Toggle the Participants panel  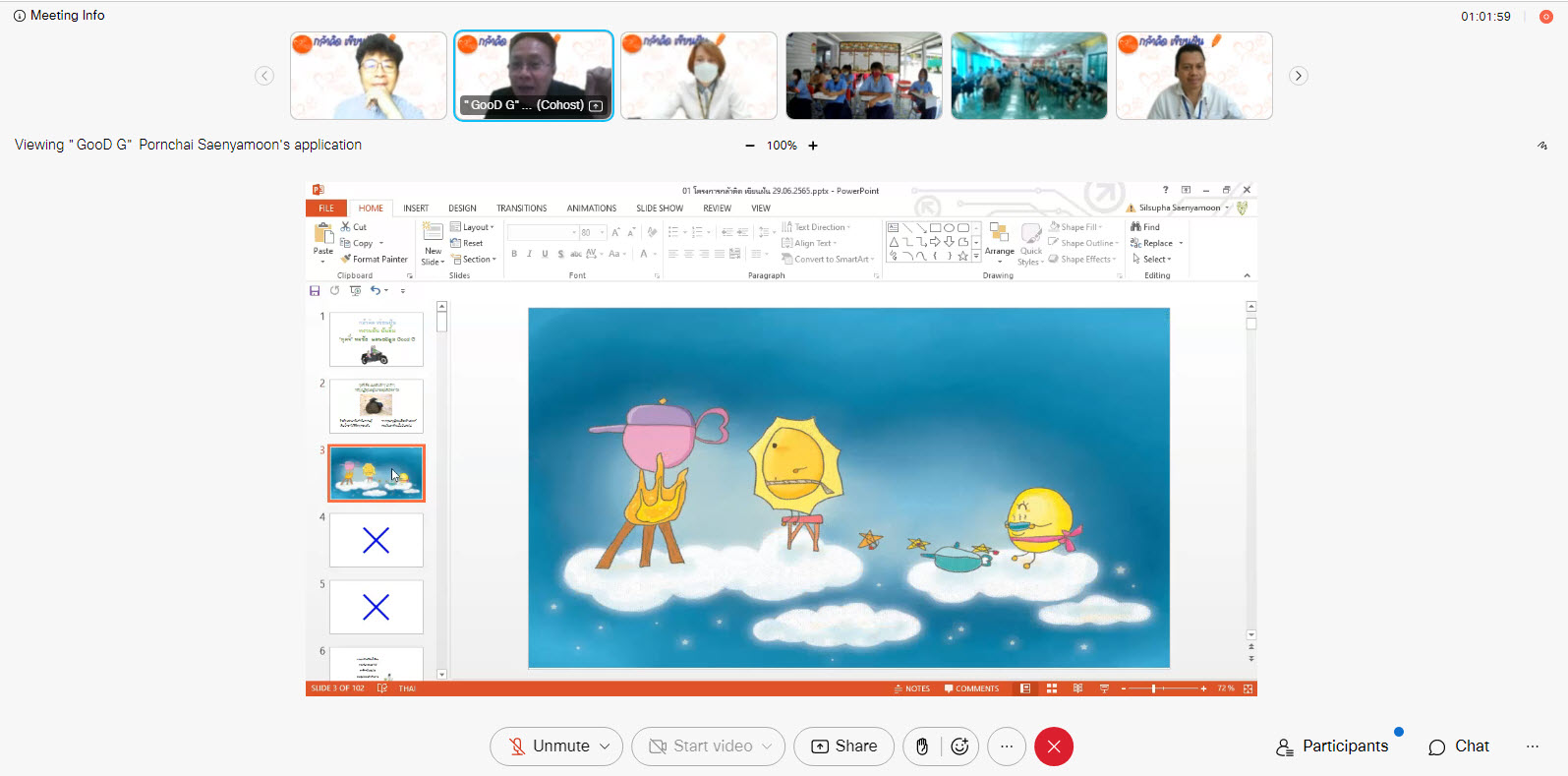tap(1332, 746)
